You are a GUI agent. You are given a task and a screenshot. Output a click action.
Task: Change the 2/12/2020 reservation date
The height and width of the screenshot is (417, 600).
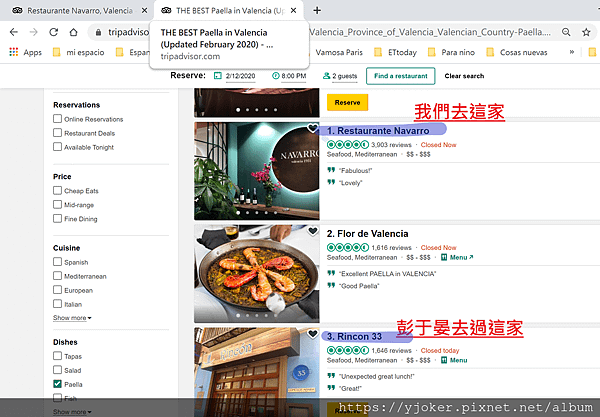[x=240, y=76]
